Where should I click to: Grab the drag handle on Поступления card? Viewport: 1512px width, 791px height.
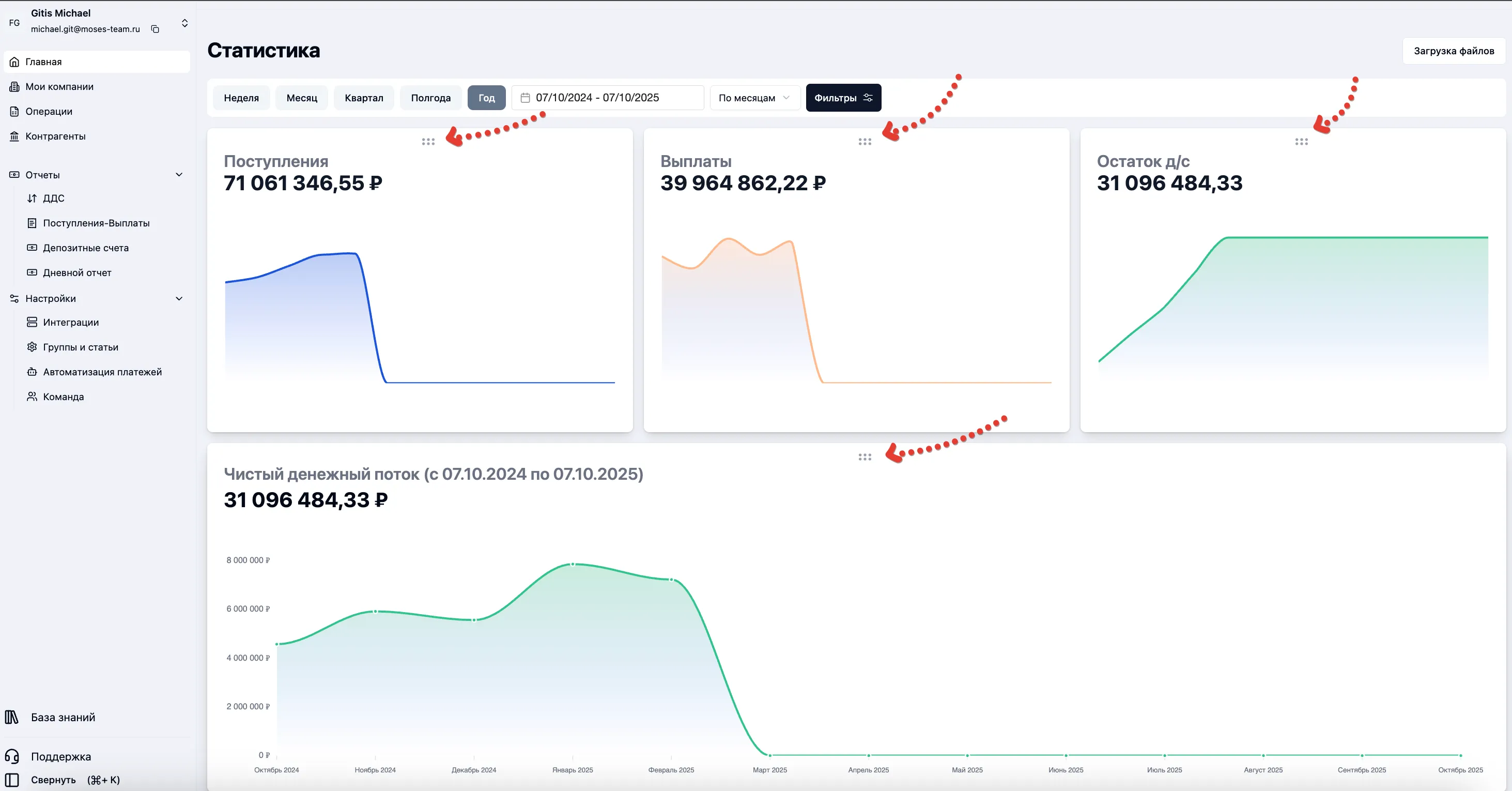click(428, 142)
